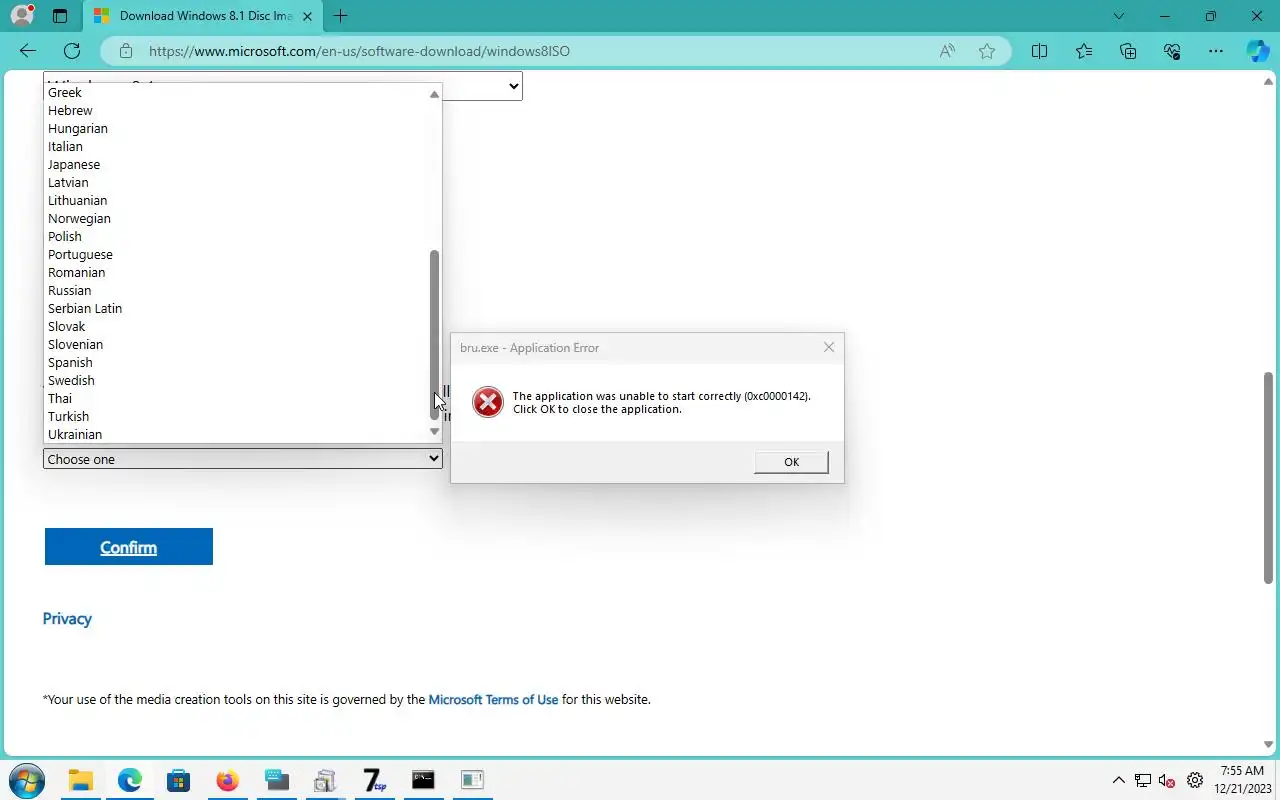1280x800 pixels.
Task: Select Slovenian language
Action: pos(237,344)
